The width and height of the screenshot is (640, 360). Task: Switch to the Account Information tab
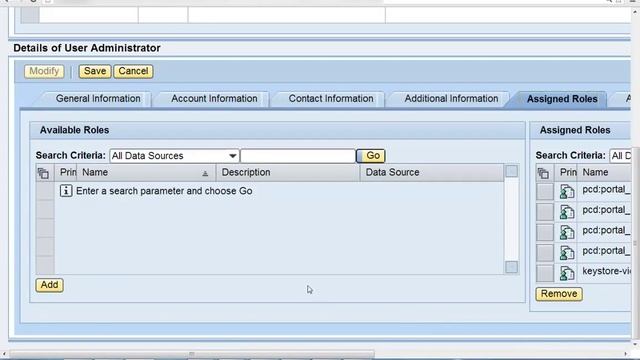tap(214, 99)
